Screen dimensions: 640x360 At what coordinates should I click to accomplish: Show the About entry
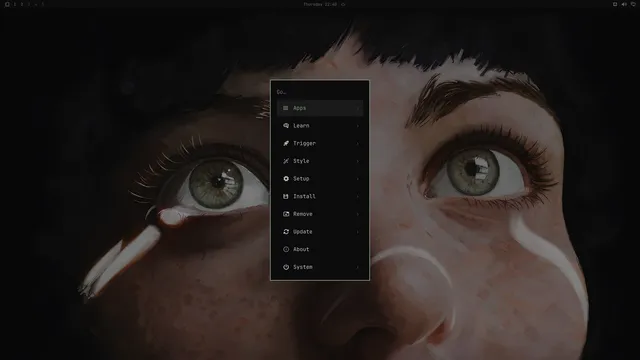[x=320, y=249]
